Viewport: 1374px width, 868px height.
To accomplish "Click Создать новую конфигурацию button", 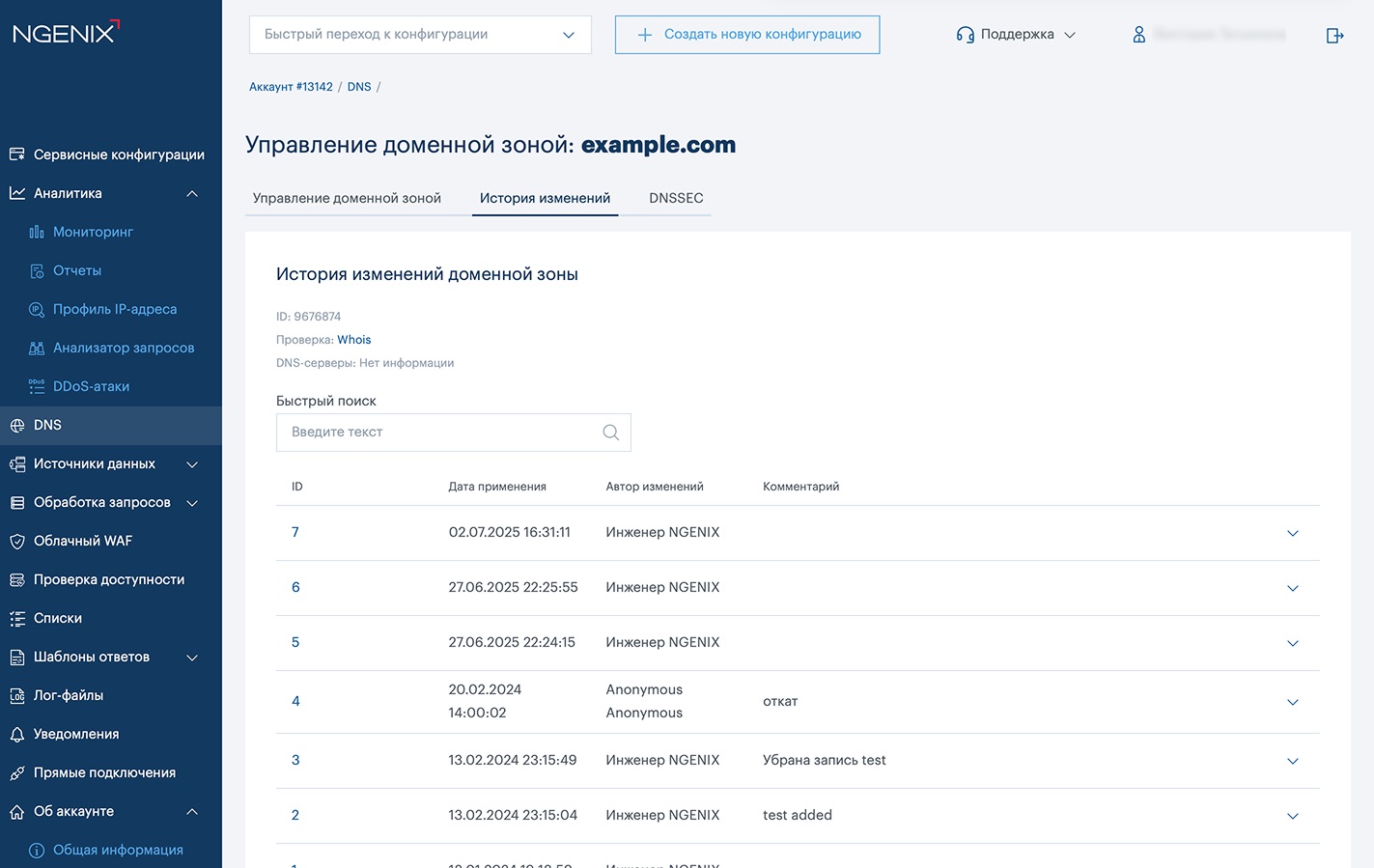I will click(x=747, y=35).
